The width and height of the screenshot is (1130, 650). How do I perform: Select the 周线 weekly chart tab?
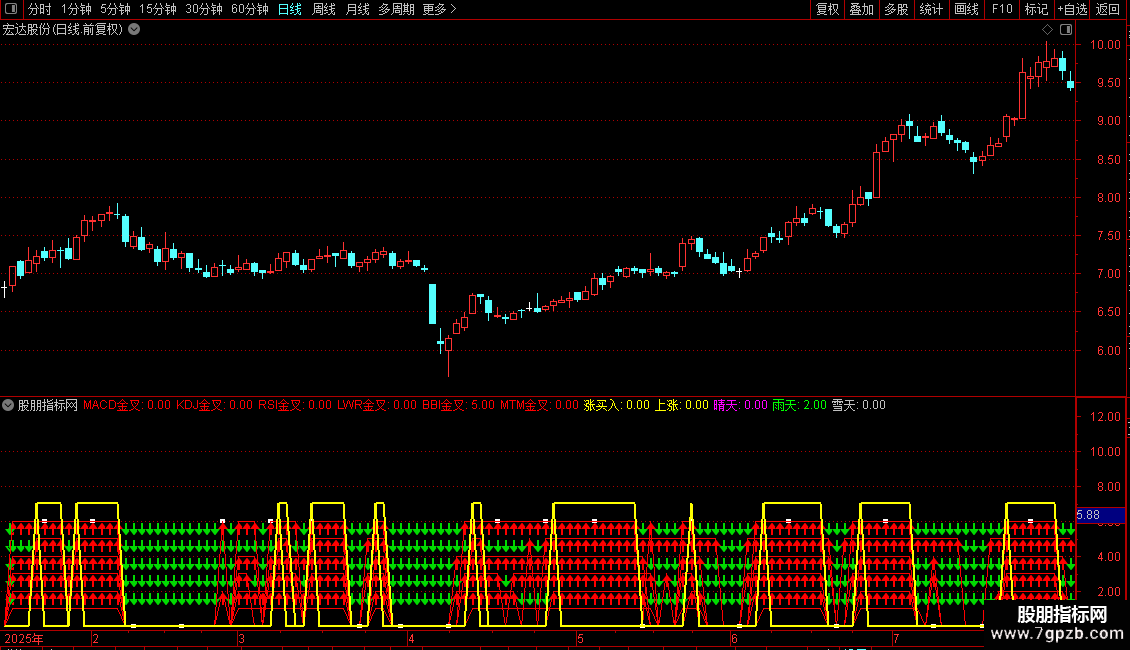[x=324, y=9]
